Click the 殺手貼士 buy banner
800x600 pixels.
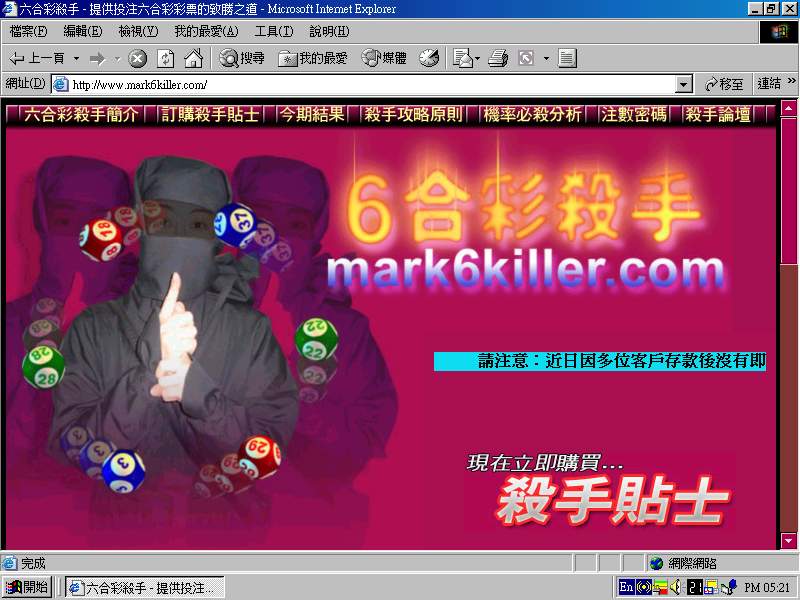pos(612,501)
